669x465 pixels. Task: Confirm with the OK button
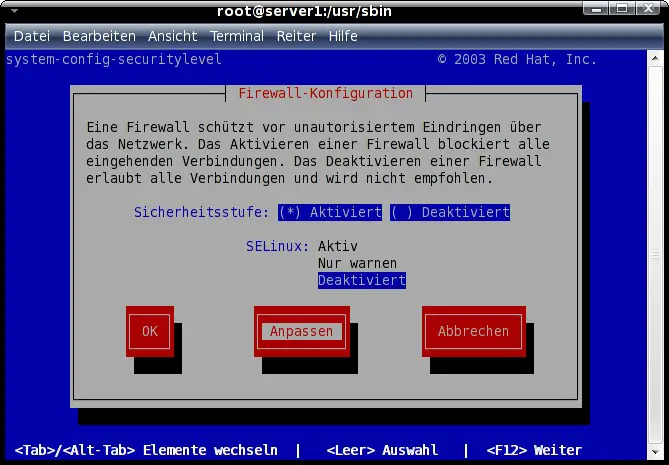coord(150,331)
